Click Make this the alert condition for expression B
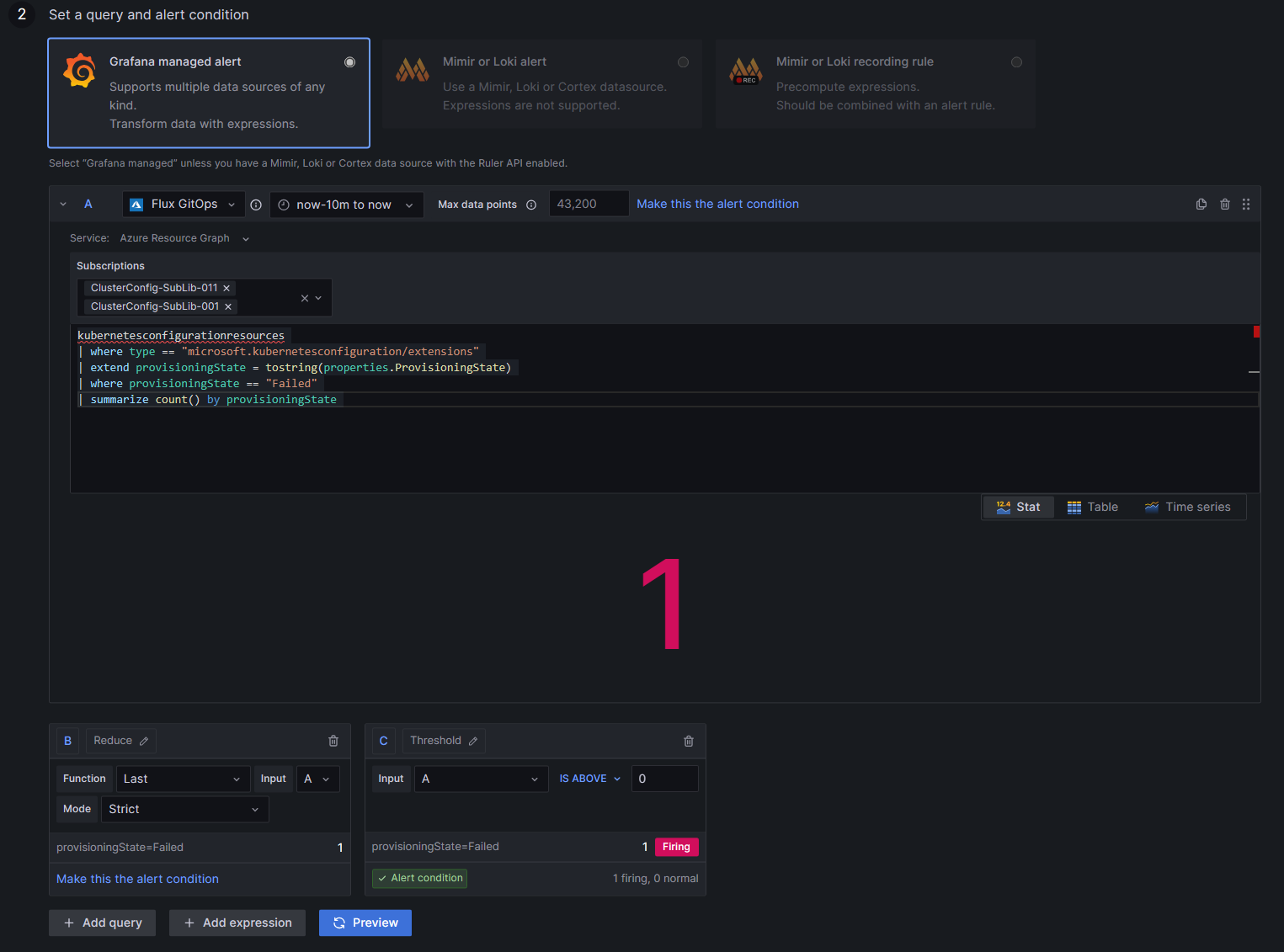The height and width of the screenshot is (952, 1284). [137, 879]
